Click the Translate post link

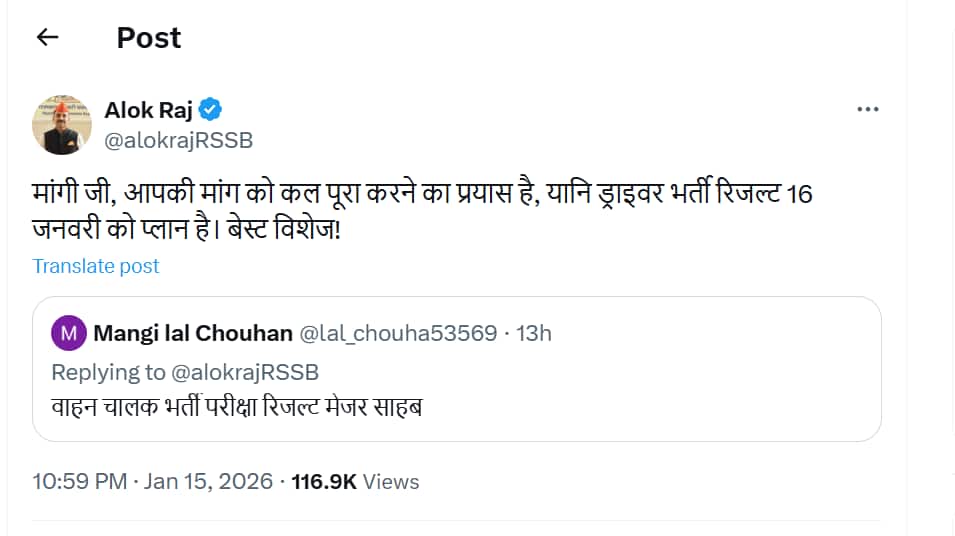[x=96, y=266]
